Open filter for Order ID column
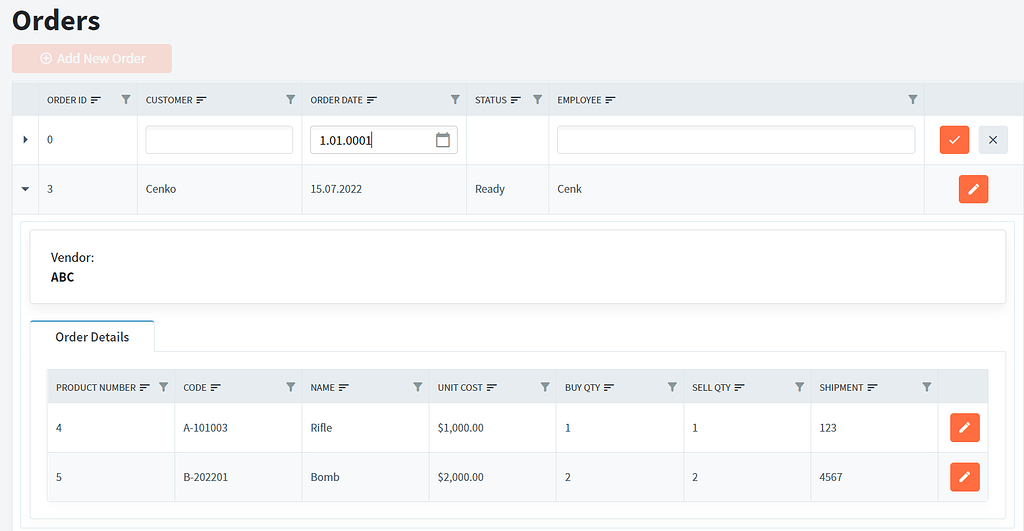Viewport: 1024px width, 531px height. tap(126, 100)
